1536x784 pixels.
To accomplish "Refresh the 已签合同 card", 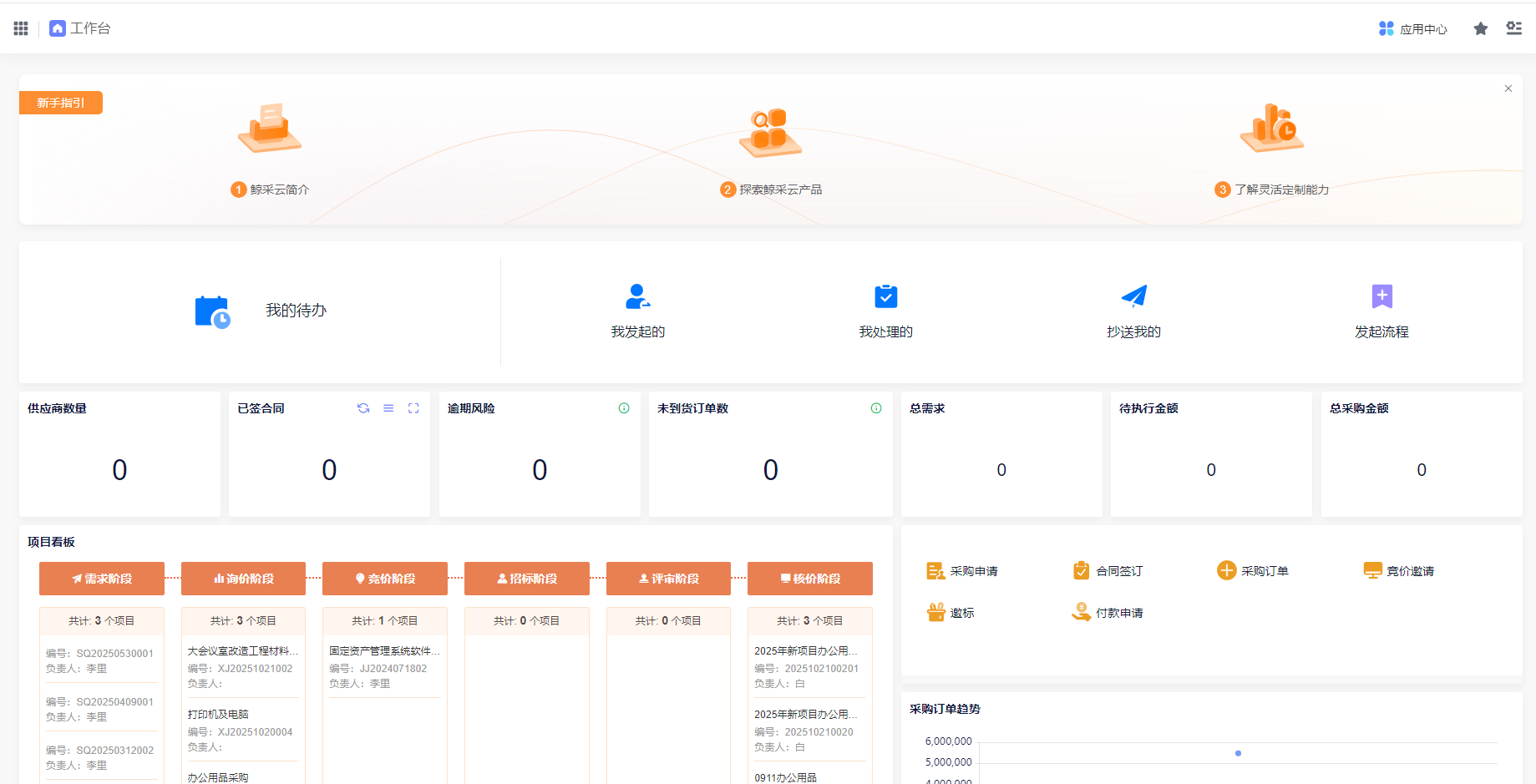I will pyautogui.click(x=363, y=408).
